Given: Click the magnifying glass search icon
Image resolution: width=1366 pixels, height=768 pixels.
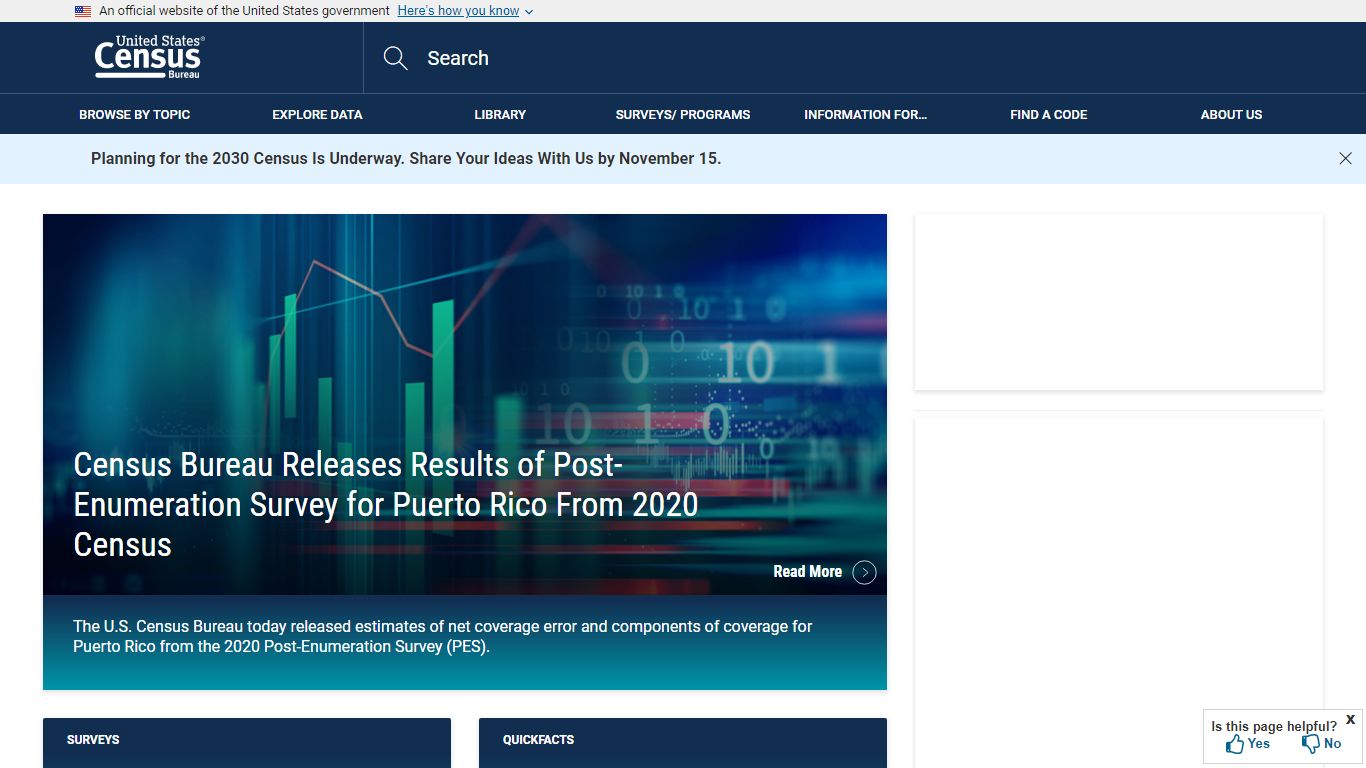Looking at the screenshot, I should point(396,58).
